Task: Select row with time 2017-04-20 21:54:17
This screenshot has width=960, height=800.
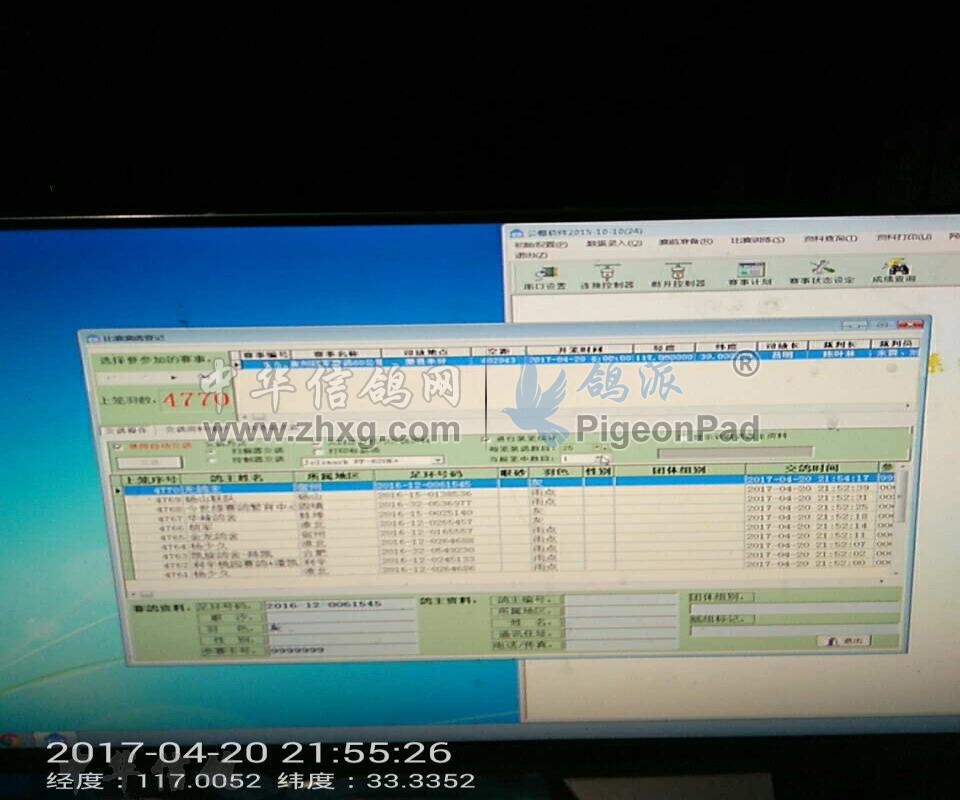Action: [509, 484]
